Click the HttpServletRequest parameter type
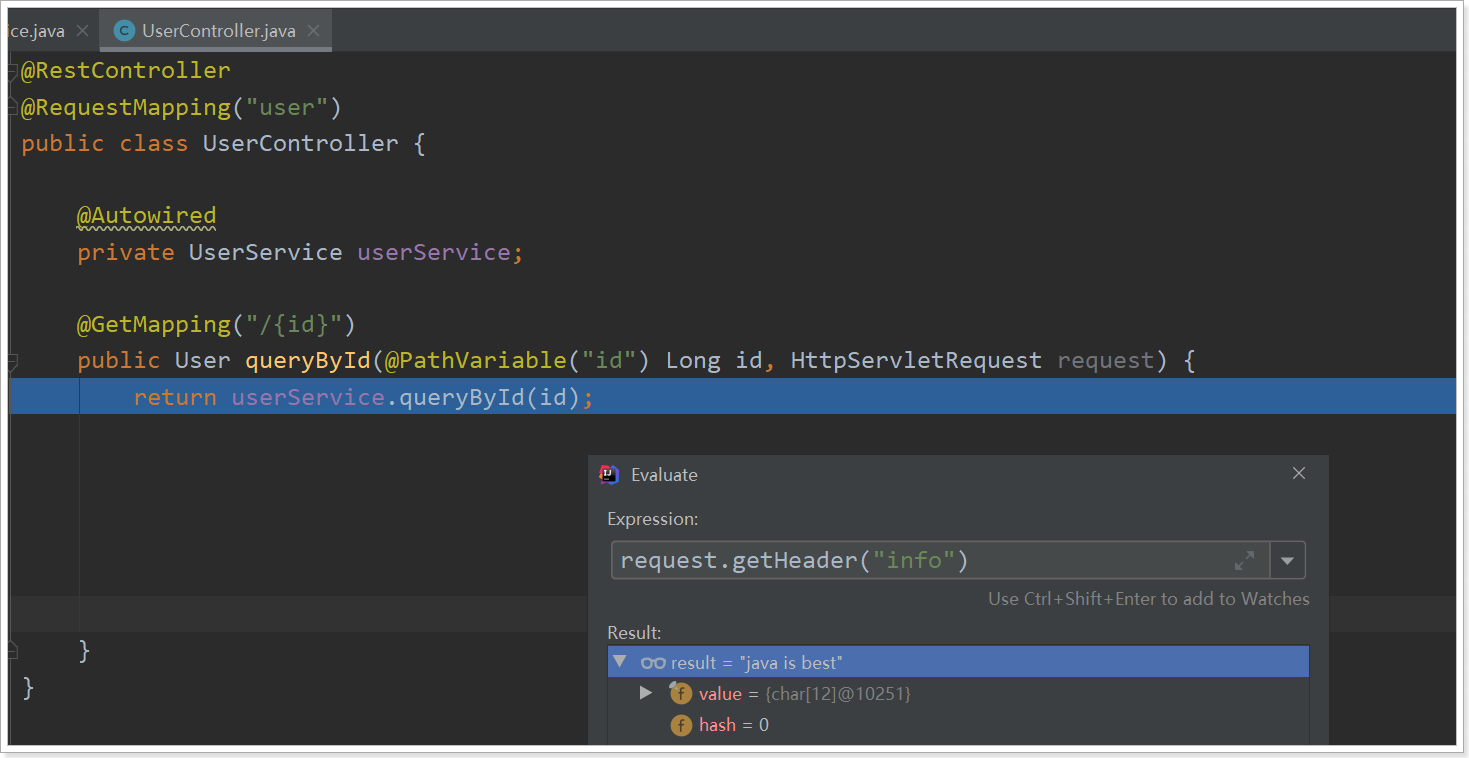The image size is (1469, 758). point(916,360)
